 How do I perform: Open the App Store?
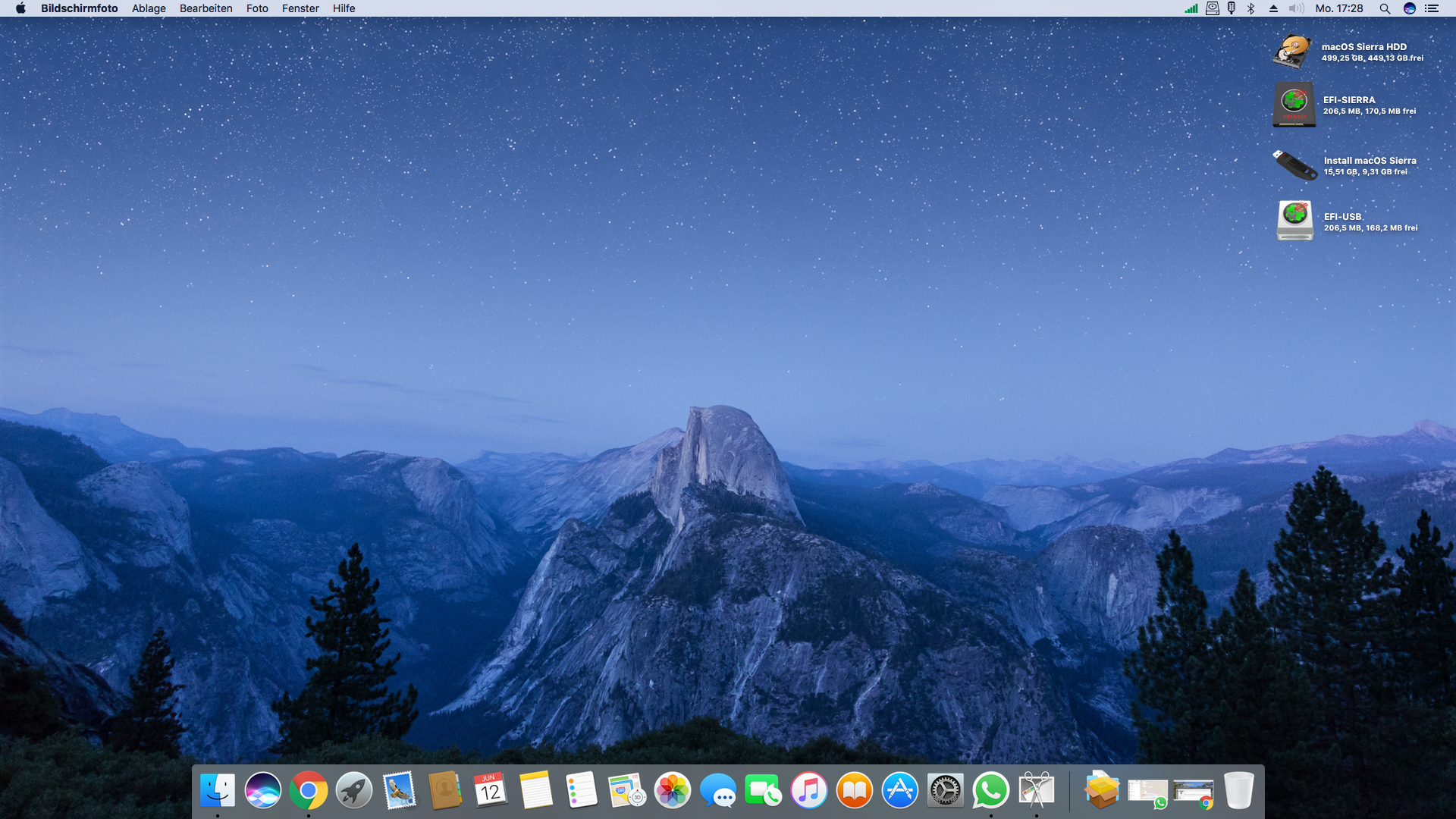click(x=900, y=791)
